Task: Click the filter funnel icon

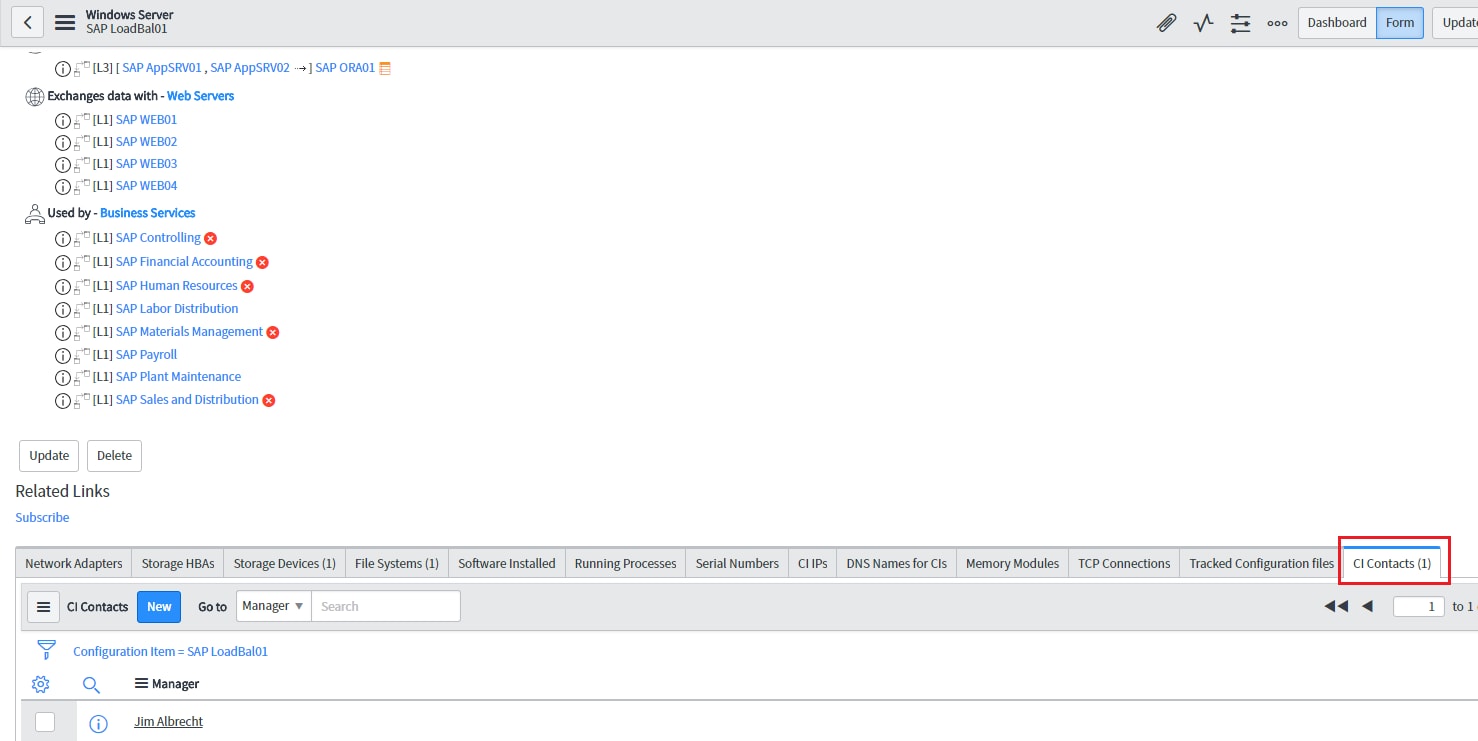Action: point(46,650)
